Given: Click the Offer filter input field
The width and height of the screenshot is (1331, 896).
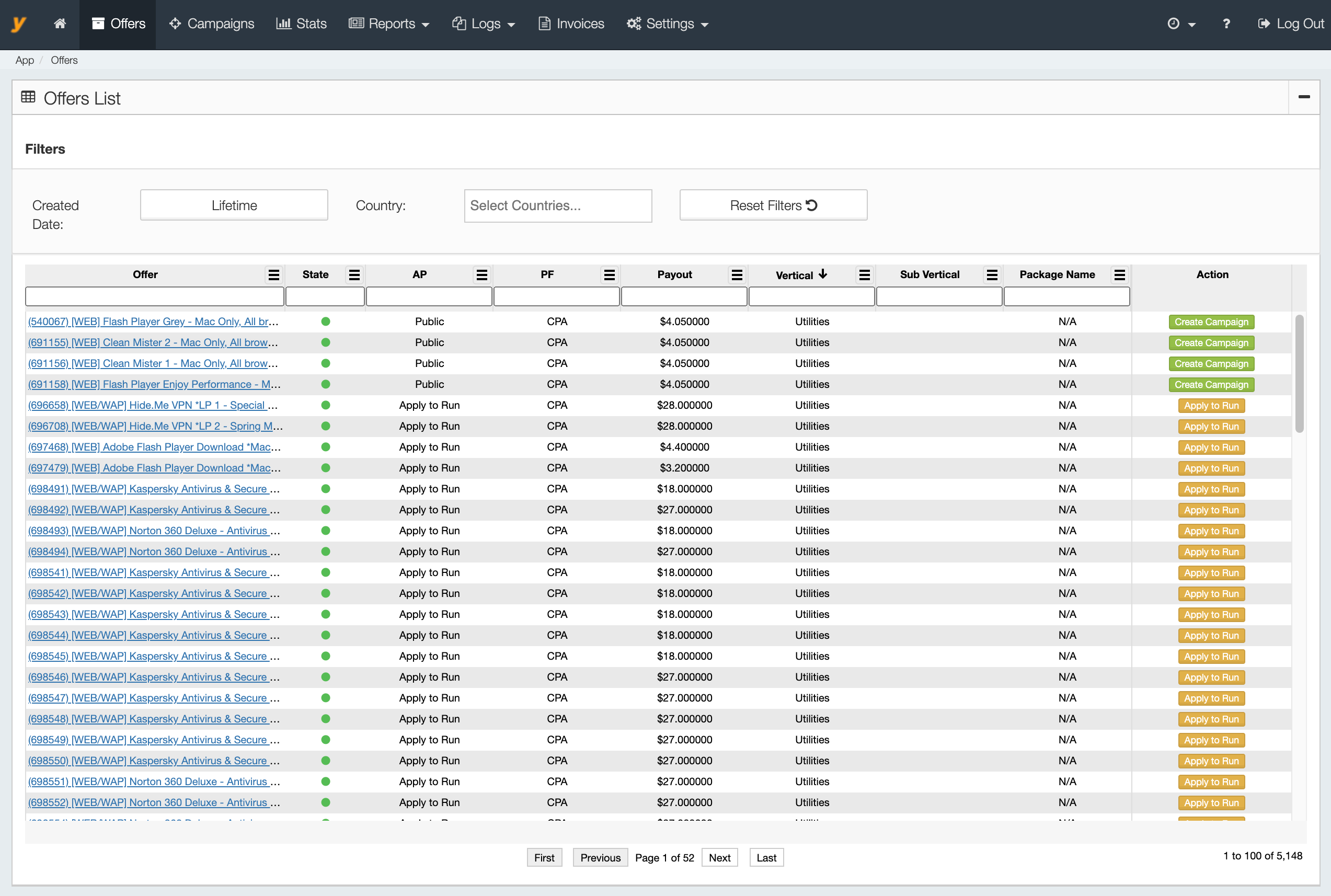Looking at the screenshot, I should coord(154,296).
